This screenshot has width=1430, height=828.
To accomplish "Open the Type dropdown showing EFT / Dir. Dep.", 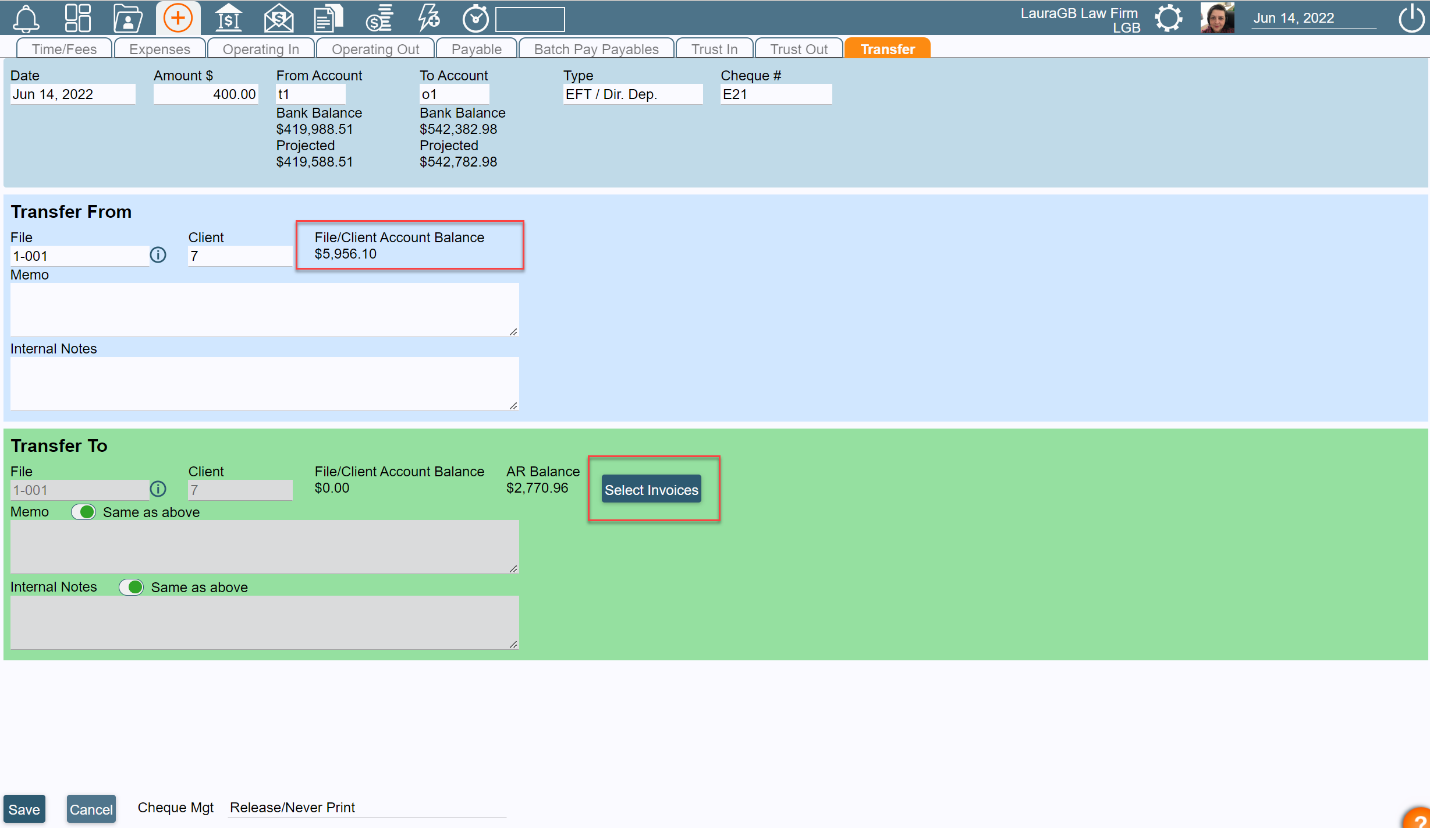I will [x=632, y=93].
